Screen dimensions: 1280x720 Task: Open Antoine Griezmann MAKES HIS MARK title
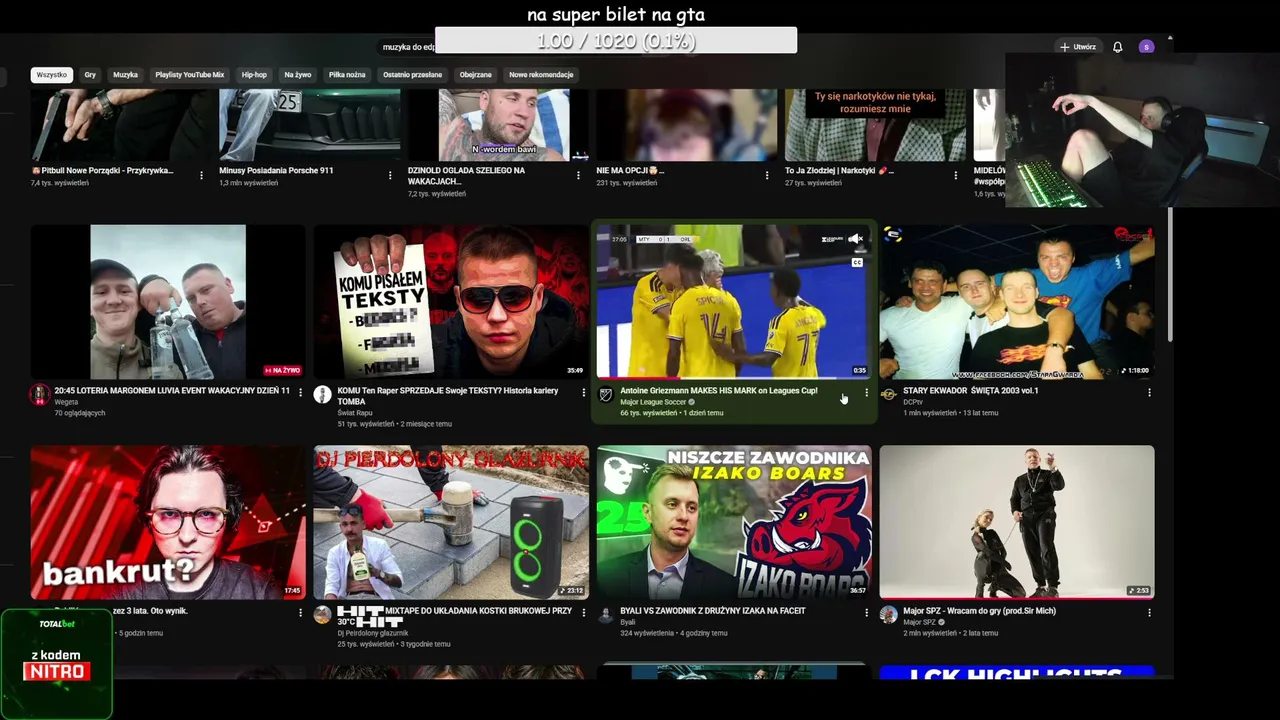[719, 391]
